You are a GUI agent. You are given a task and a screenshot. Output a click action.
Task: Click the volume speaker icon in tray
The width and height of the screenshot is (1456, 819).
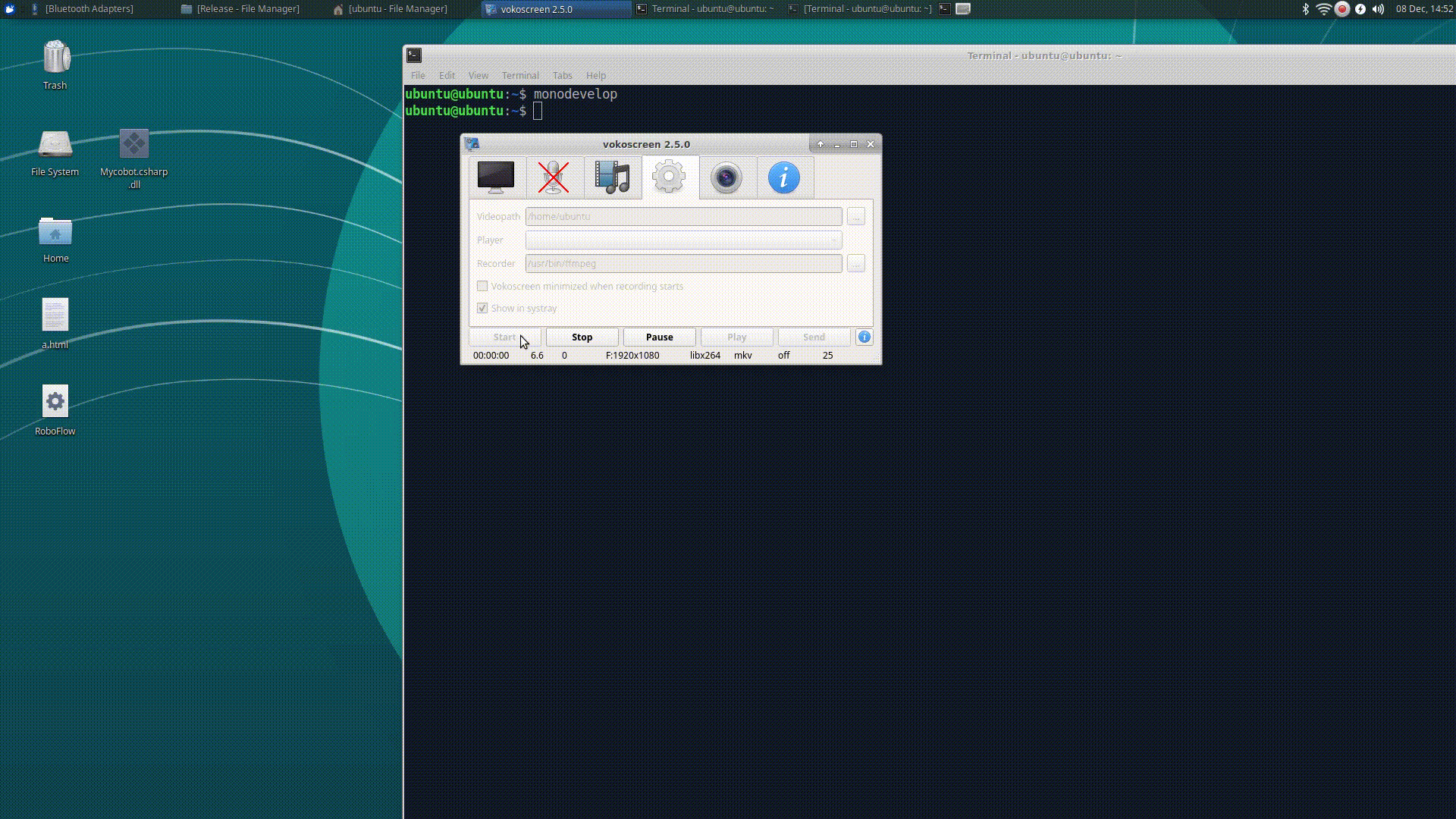[x=1378, y=9]
